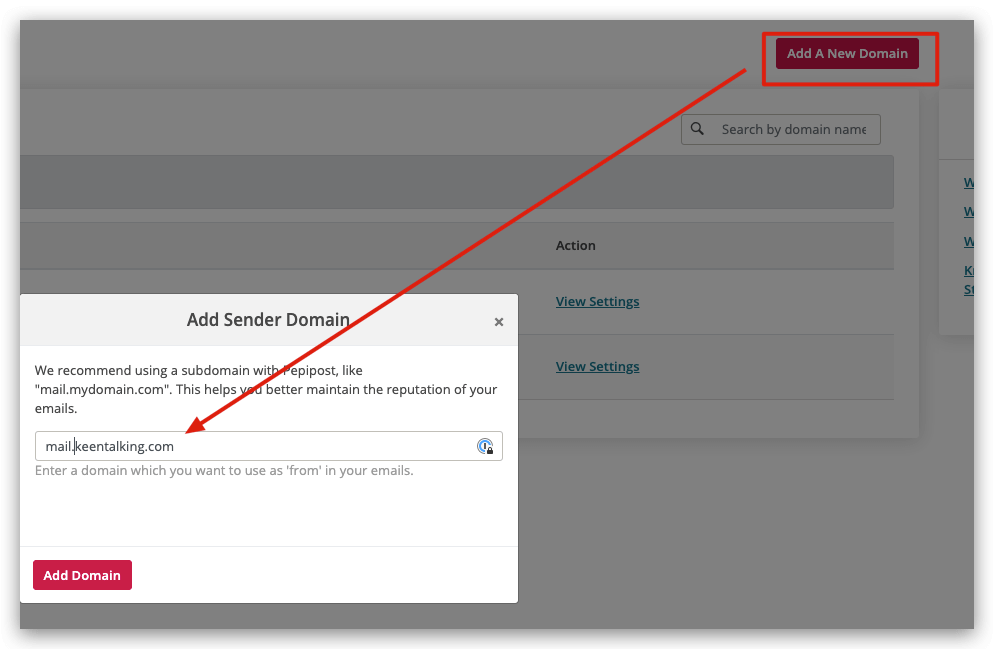The height and width of the screenshot is (649, 994).
Task: Open the second View Settings link
Action: point(597,367)
